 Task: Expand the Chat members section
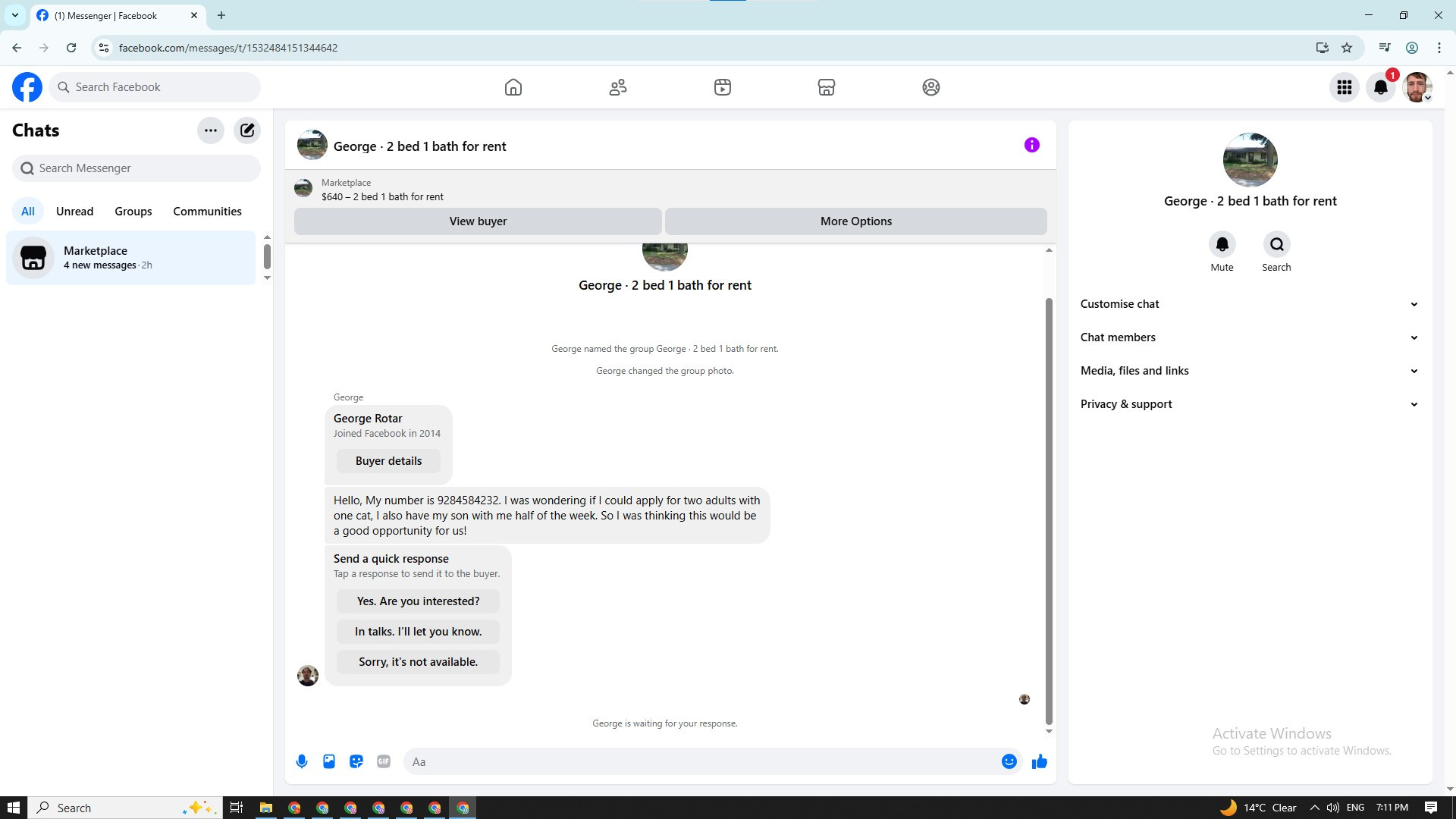[1249, 337]
